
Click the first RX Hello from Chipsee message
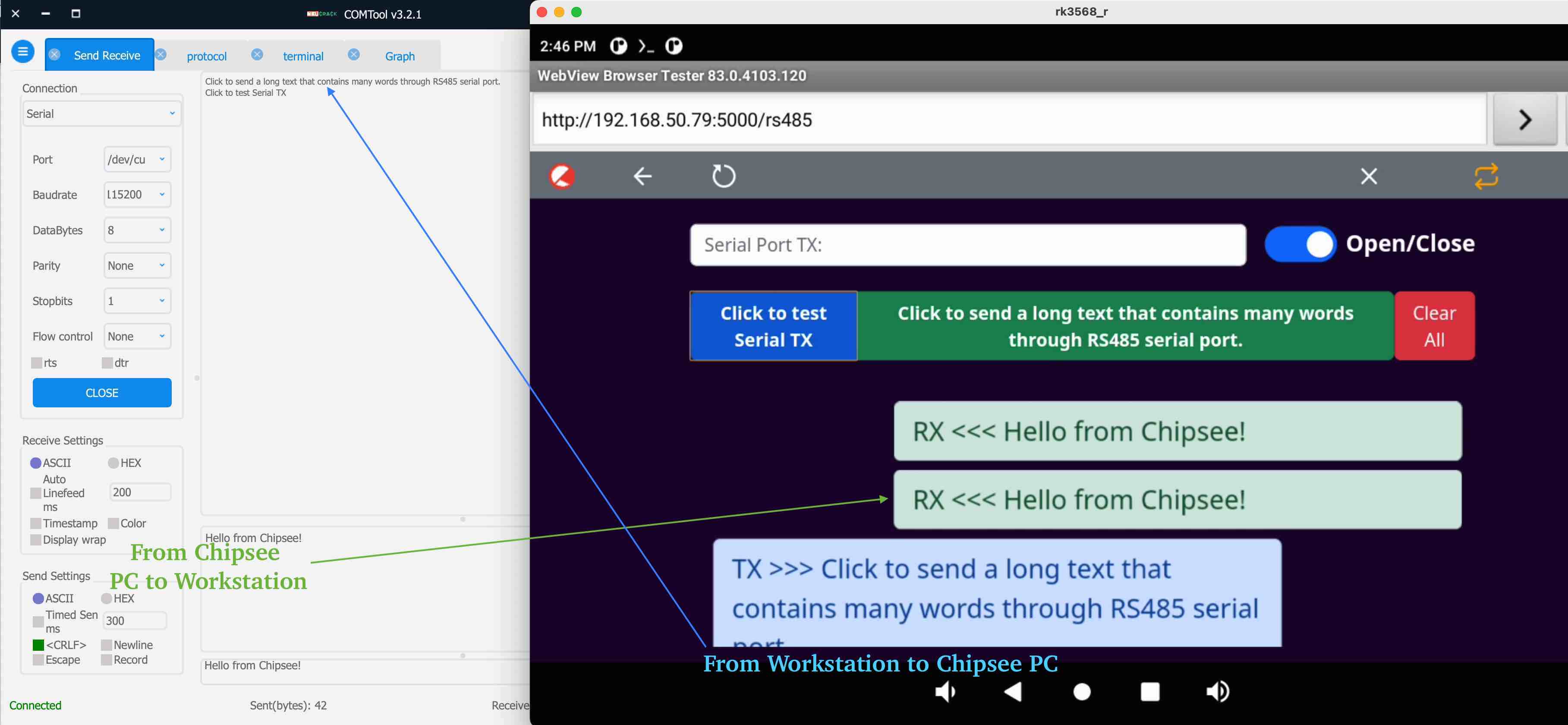click(x=1177, y=431)
